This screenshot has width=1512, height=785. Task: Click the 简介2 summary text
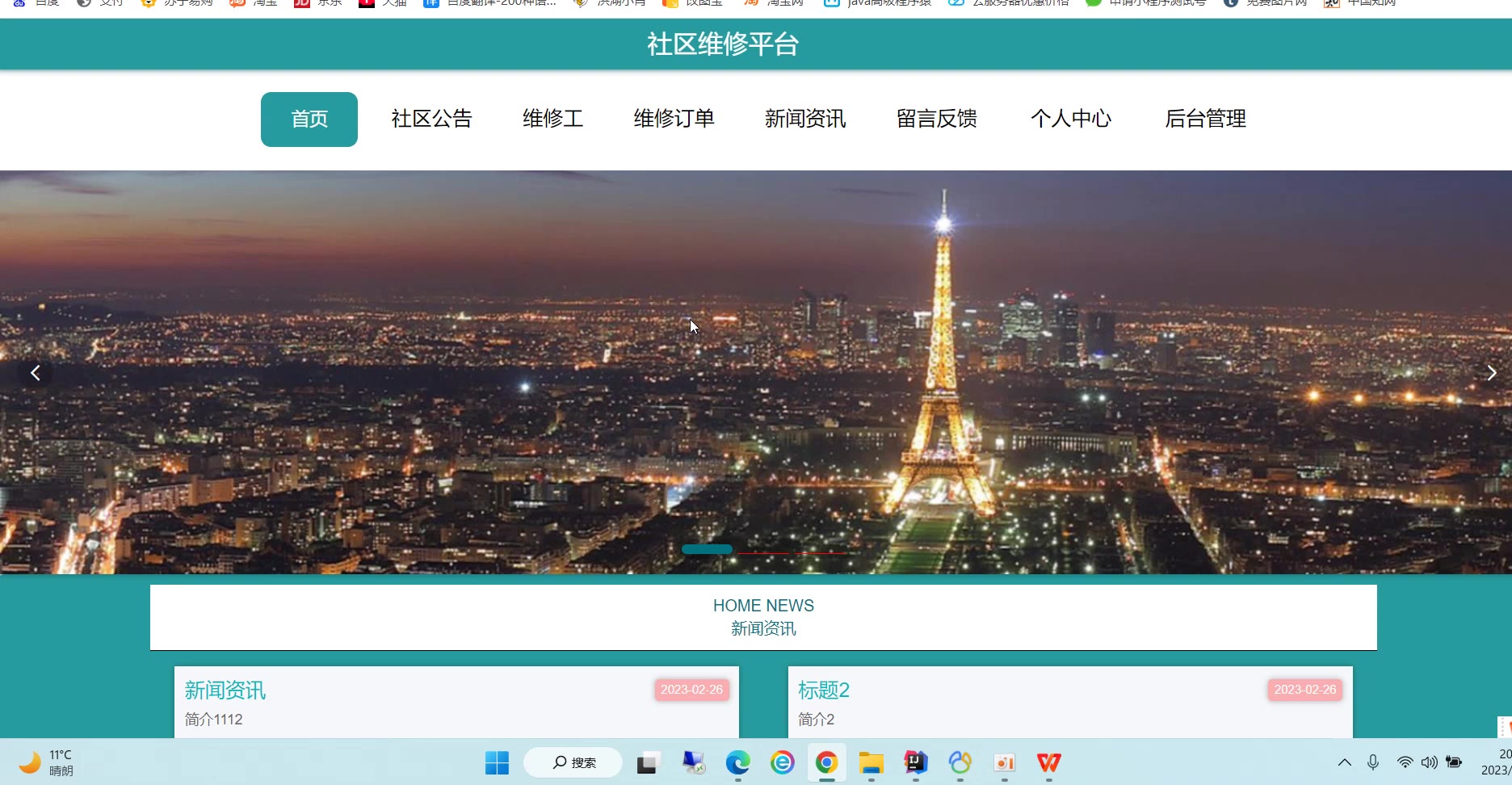tap(817, 720)
